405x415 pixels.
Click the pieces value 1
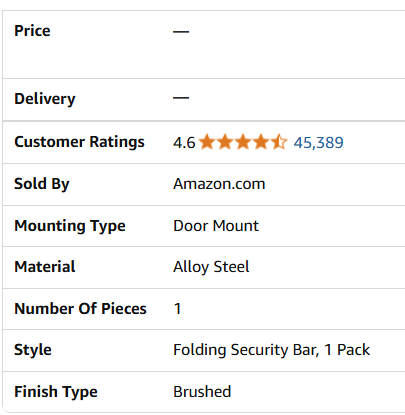click(177, 309)
